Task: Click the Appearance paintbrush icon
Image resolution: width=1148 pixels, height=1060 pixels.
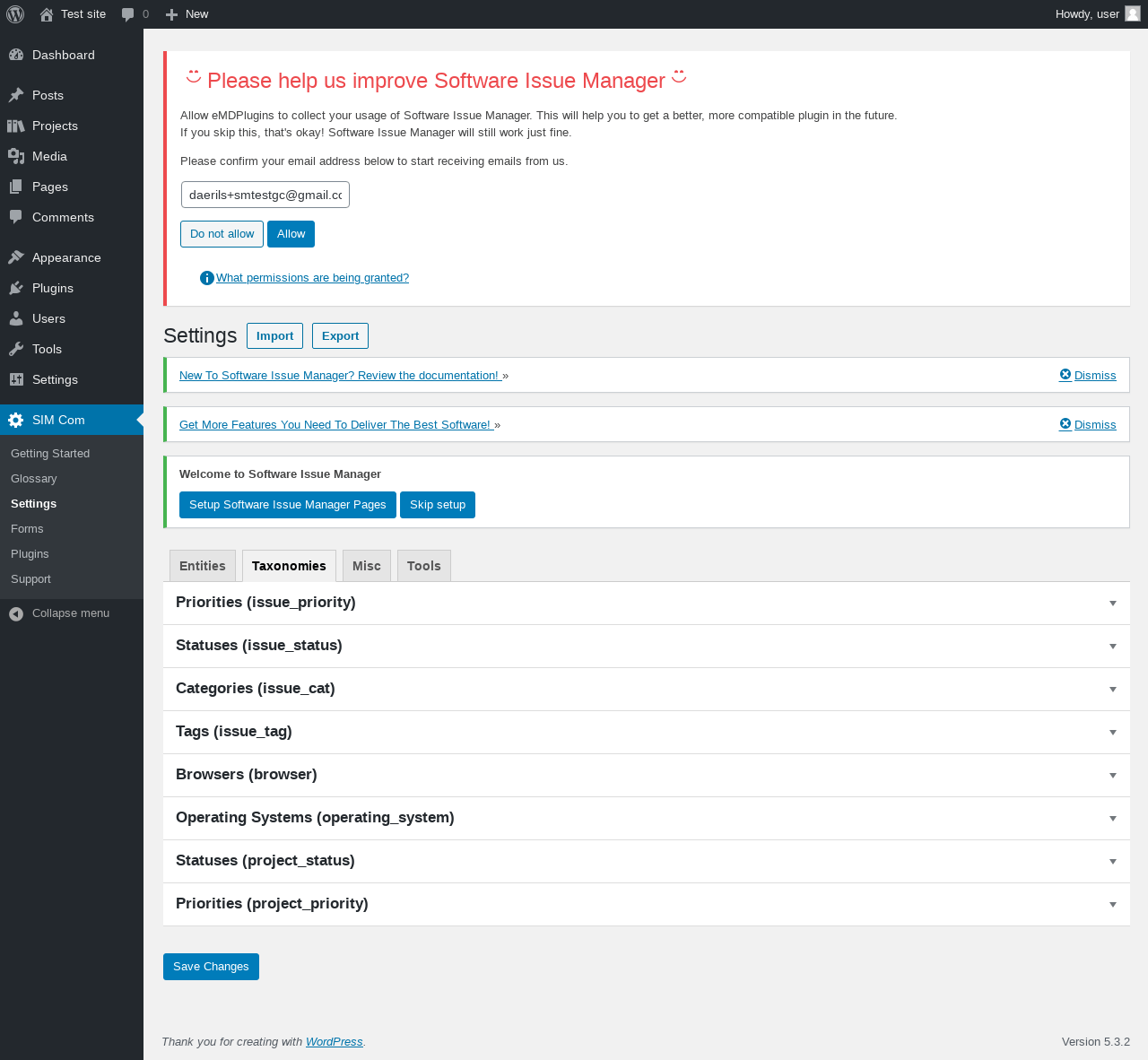Action: click(x=16, y=257)
